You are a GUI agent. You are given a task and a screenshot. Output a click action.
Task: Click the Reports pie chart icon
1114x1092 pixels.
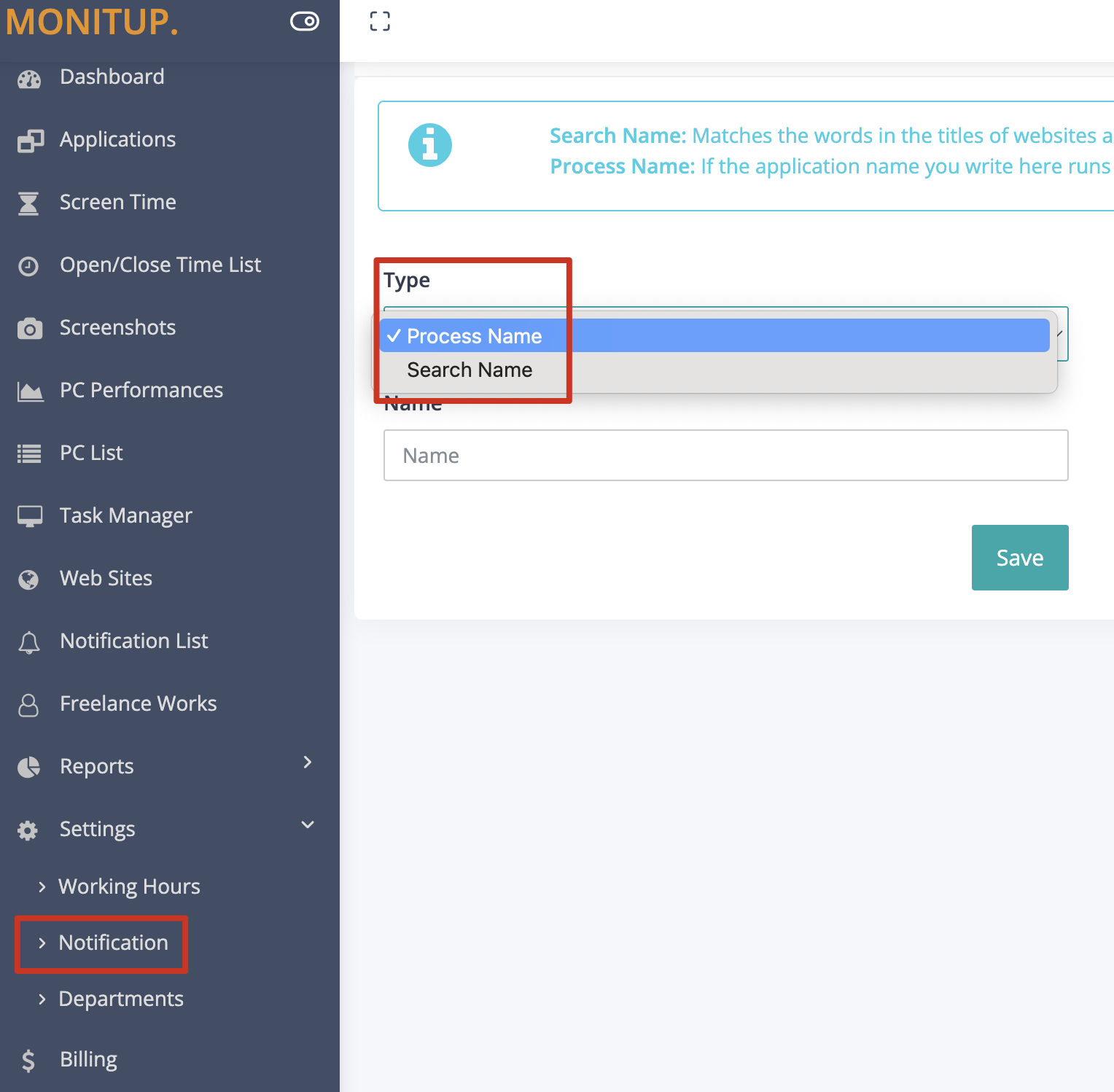click(x=28, y=767)
